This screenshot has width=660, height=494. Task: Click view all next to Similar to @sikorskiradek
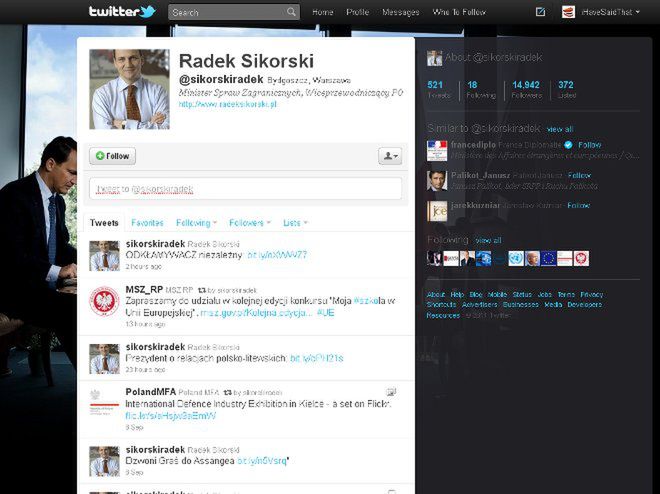tap(560, 129)
